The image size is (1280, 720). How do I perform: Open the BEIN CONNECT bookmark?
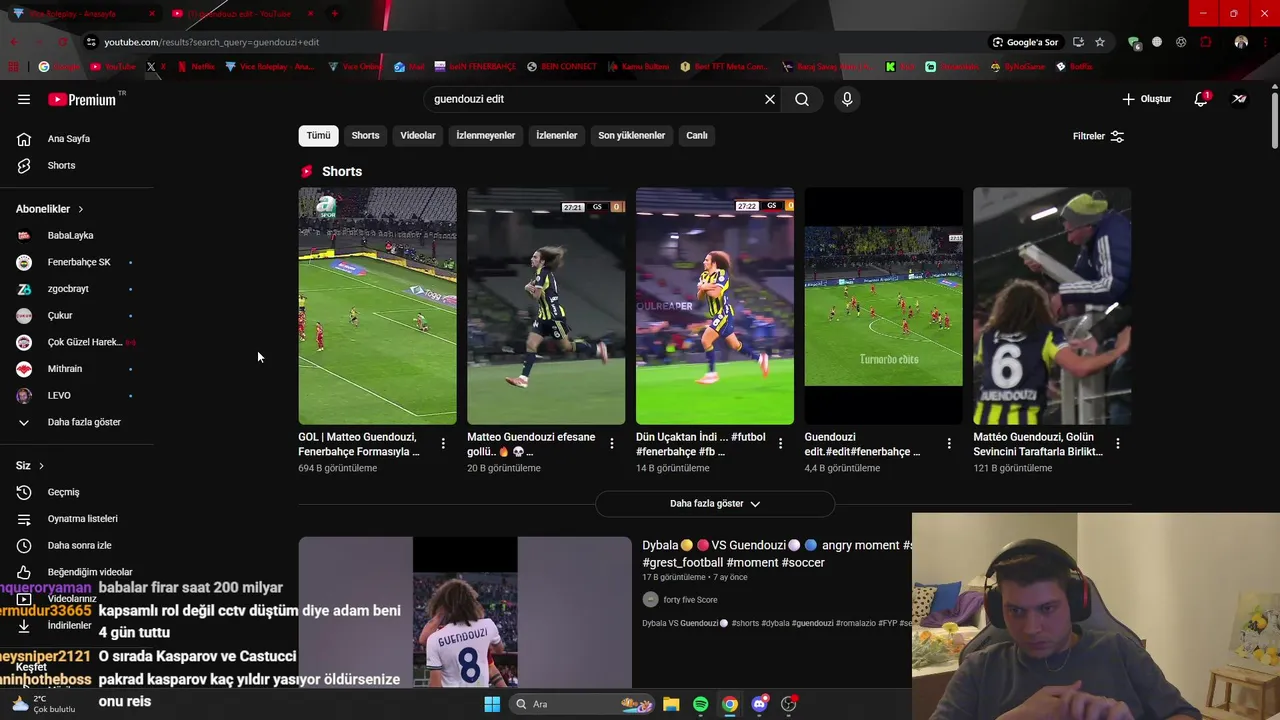pos(561,67)
